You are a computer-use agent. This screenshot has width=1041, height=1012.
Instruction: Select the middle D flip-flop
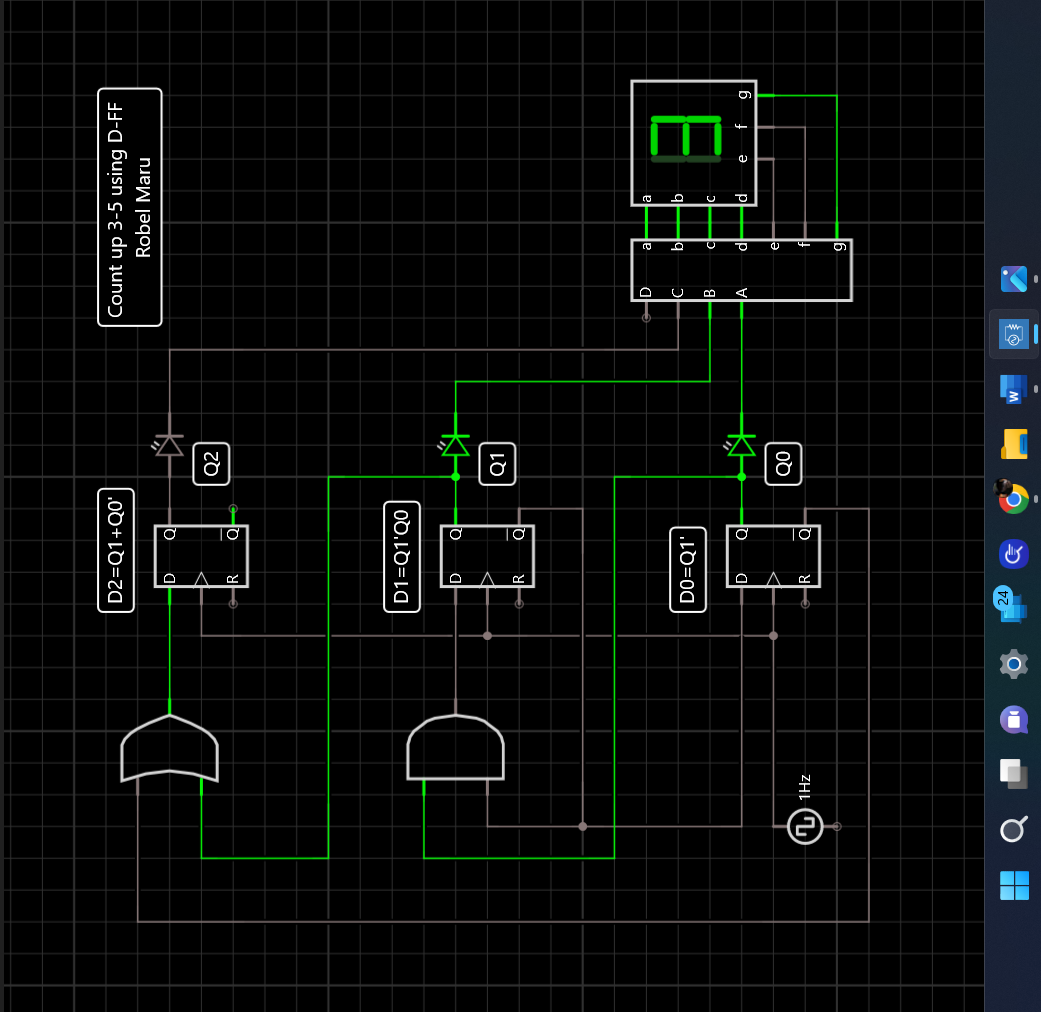click(x=486, y=555)
